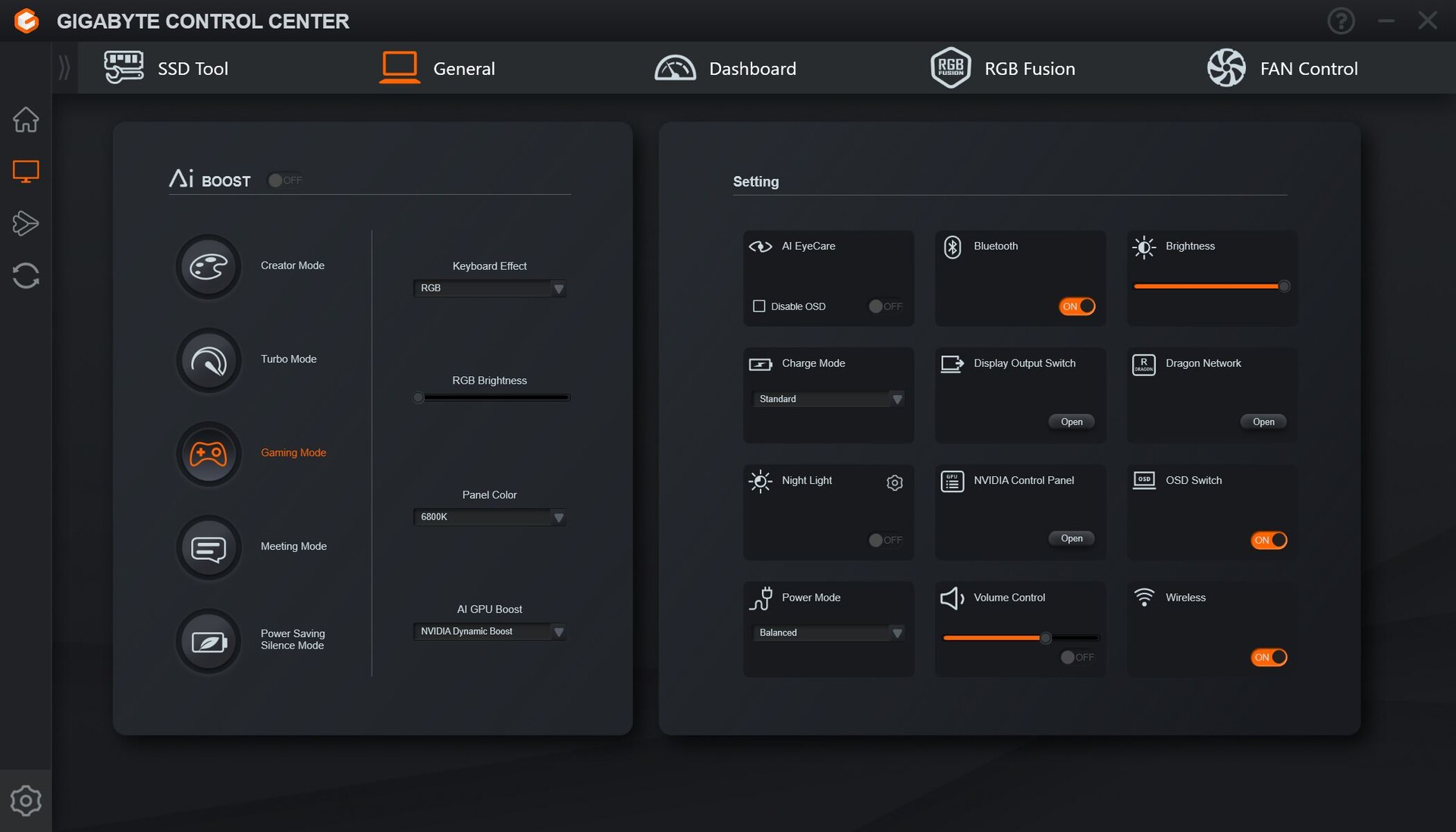This screenshot has width=1456, height=832.
Task: Toggle Night Light switch on
Action: [x=886, y=540]
